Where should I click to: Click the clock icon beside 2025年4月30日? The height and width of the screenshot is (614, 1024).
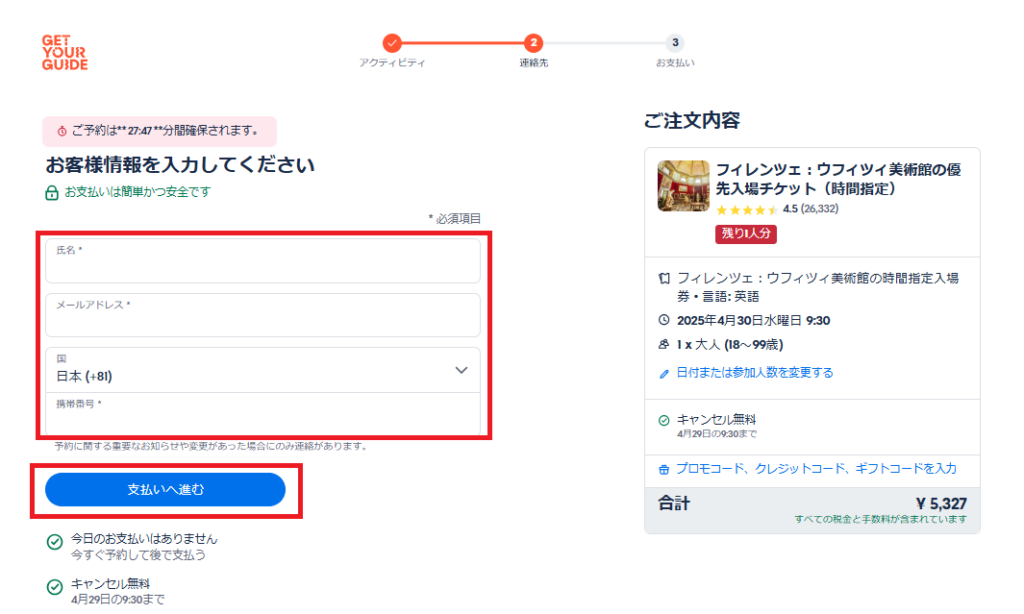click(664, 320)
